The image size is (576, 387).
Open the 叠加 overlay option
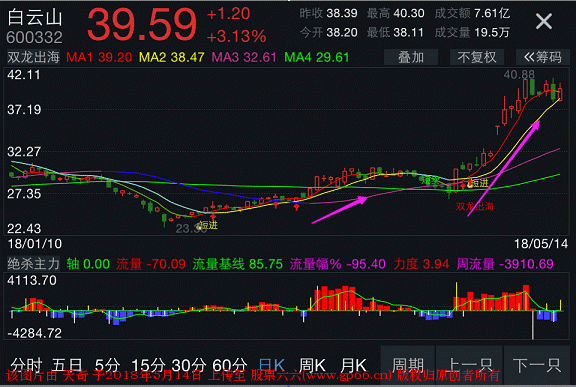(411, 57)
